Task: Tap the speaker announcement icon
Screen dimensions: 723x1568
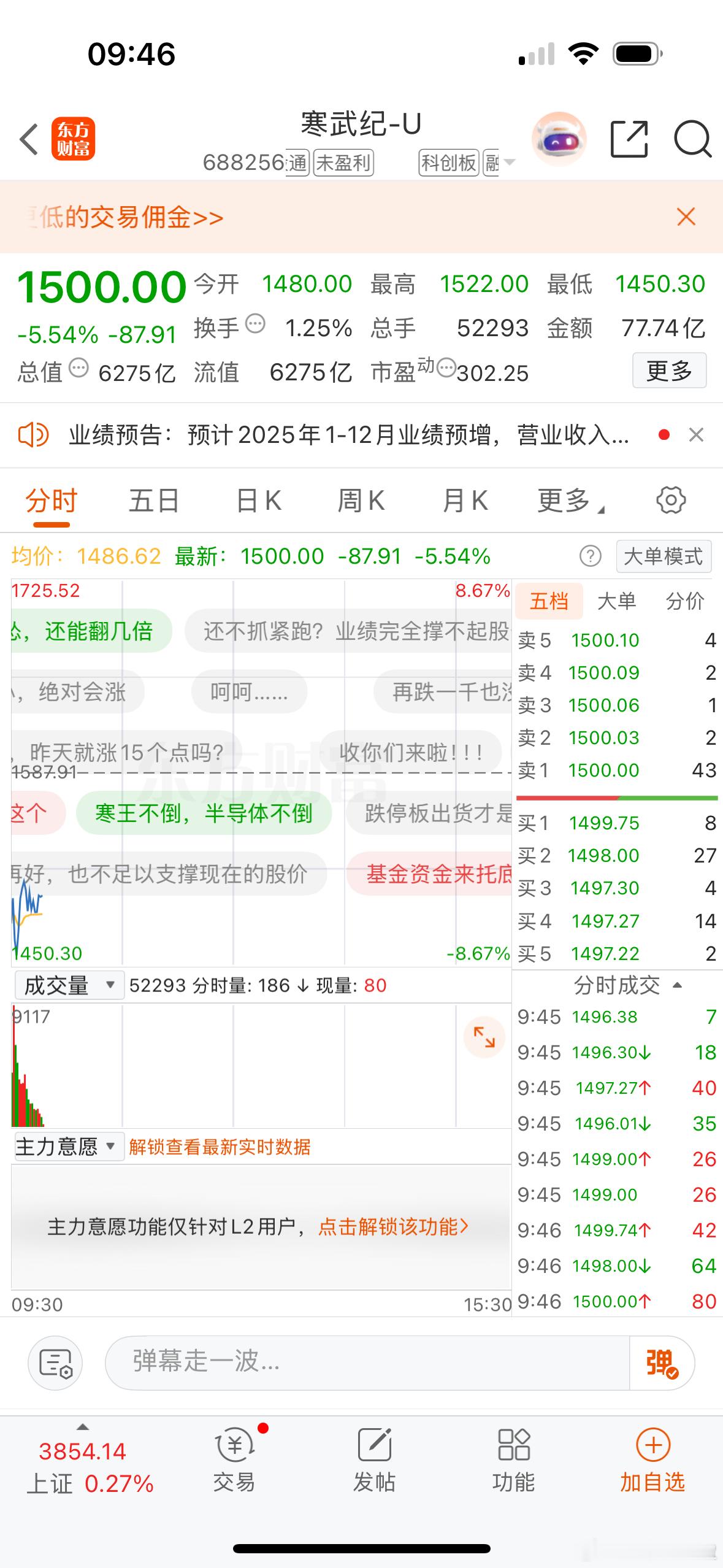Action: coord(33,435)
